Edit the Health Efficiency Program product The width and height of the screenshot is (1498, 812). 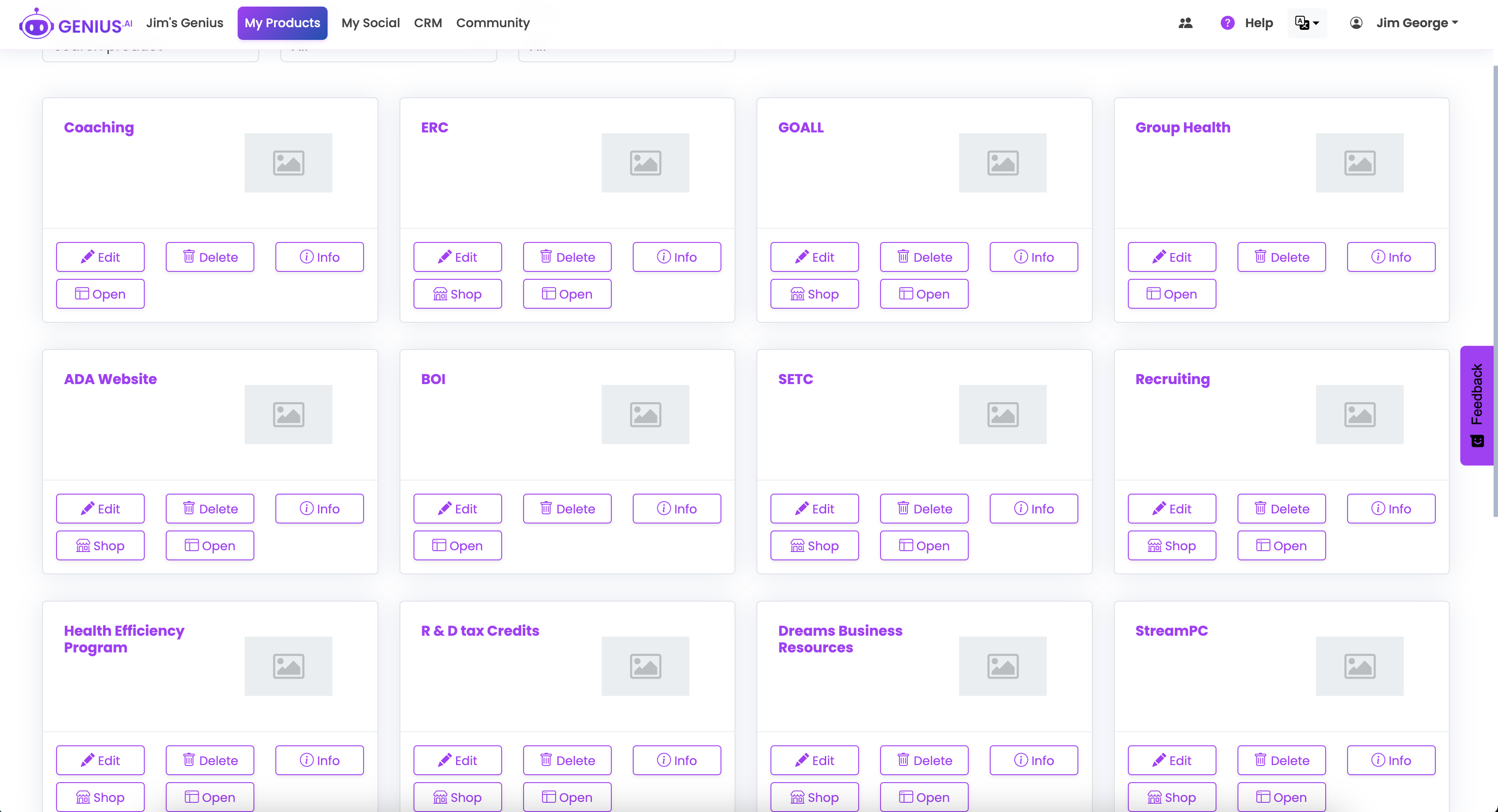100,760
